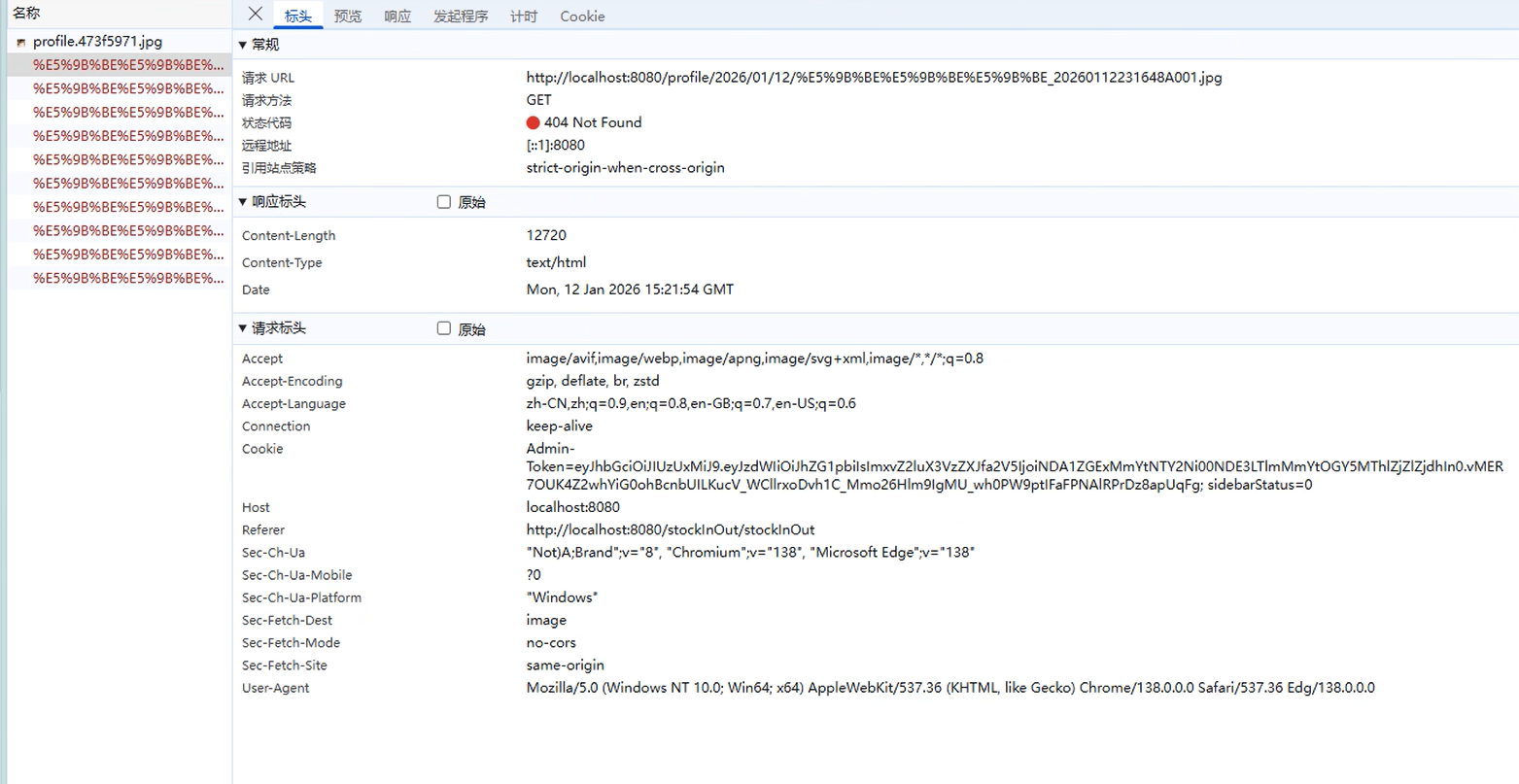
Task: Click the Date value Mon, 12 Jan 2026
Action: click(630, 290)
